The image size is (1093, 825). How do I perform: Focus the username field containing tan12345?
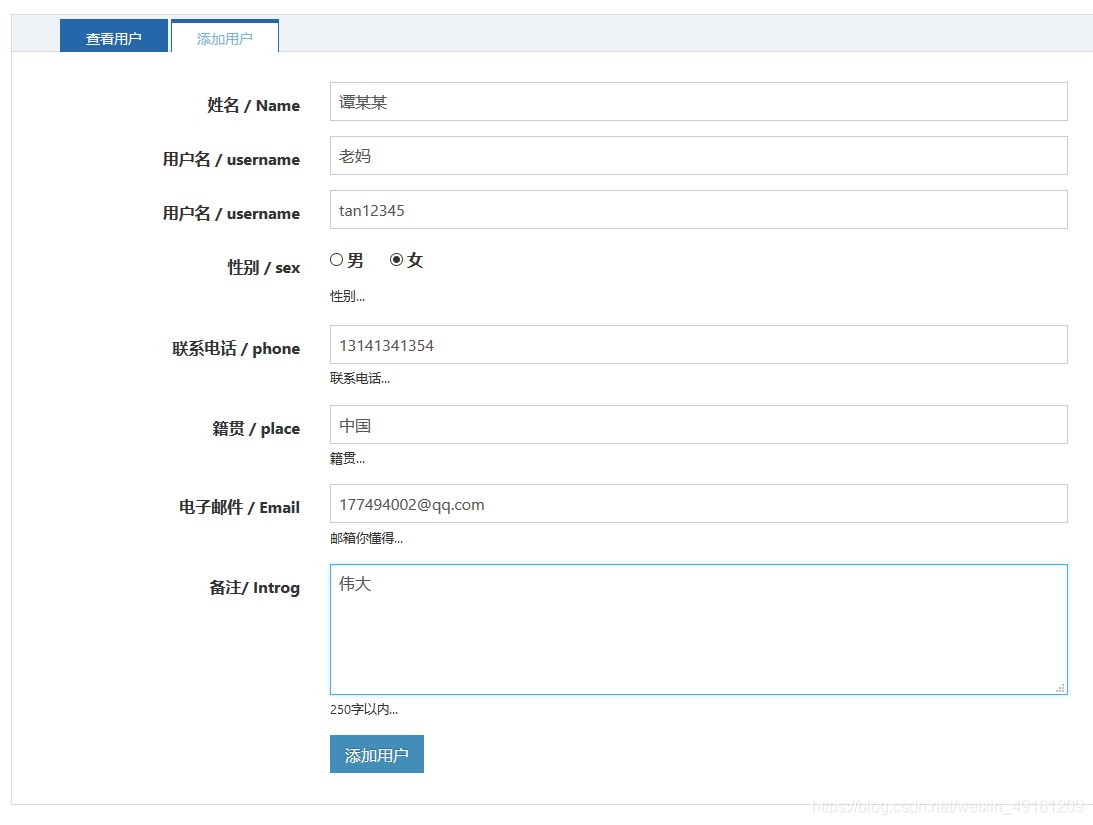698,210
